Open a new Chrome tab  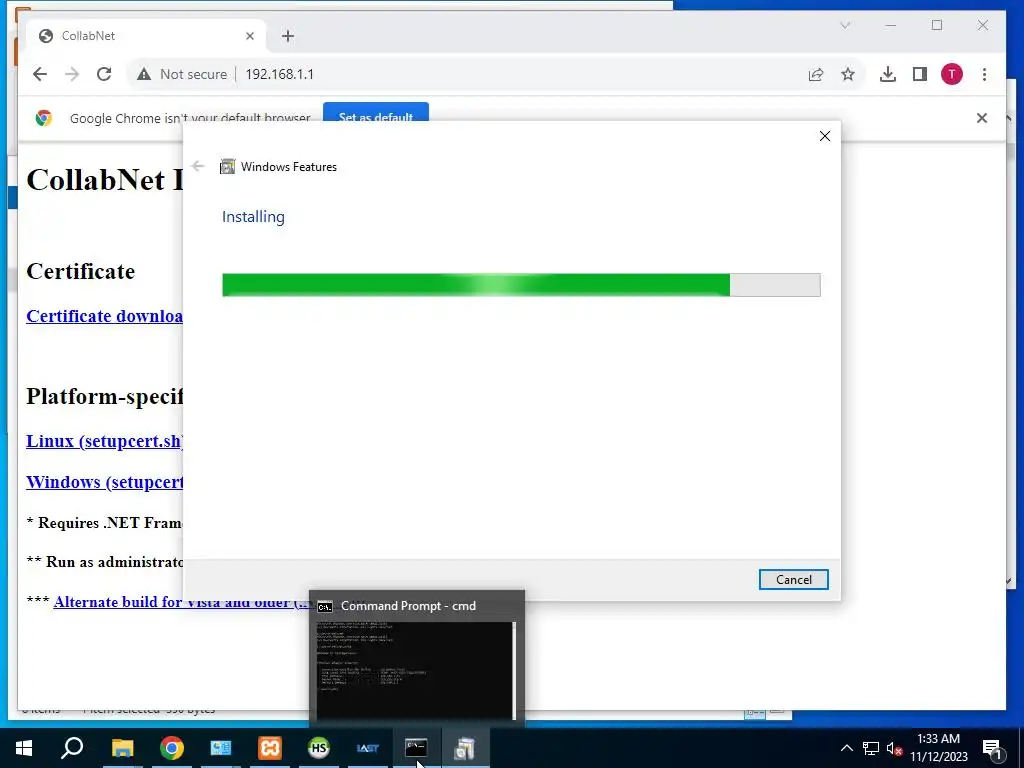point(288,36)
